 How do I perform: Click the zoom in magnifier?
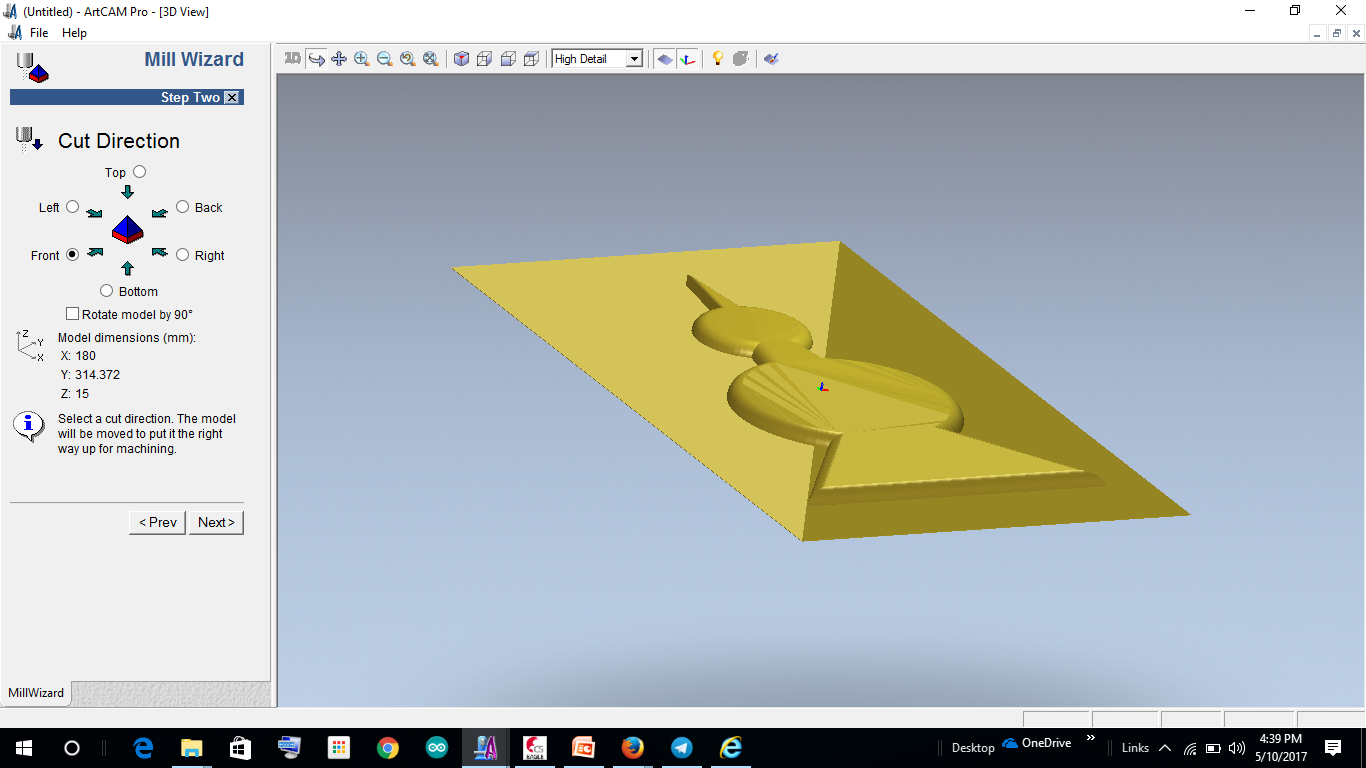362,59
